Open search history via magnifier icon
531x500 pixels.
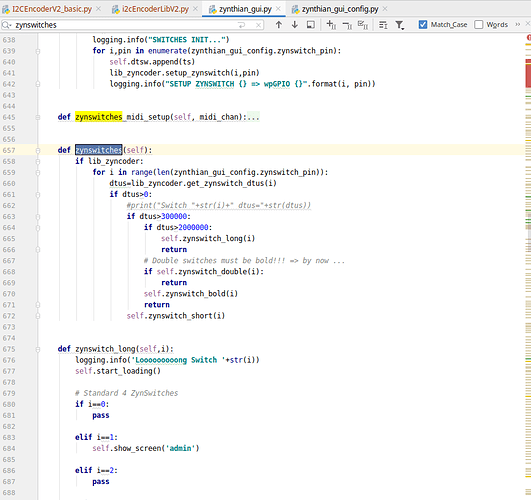point(7,25)
